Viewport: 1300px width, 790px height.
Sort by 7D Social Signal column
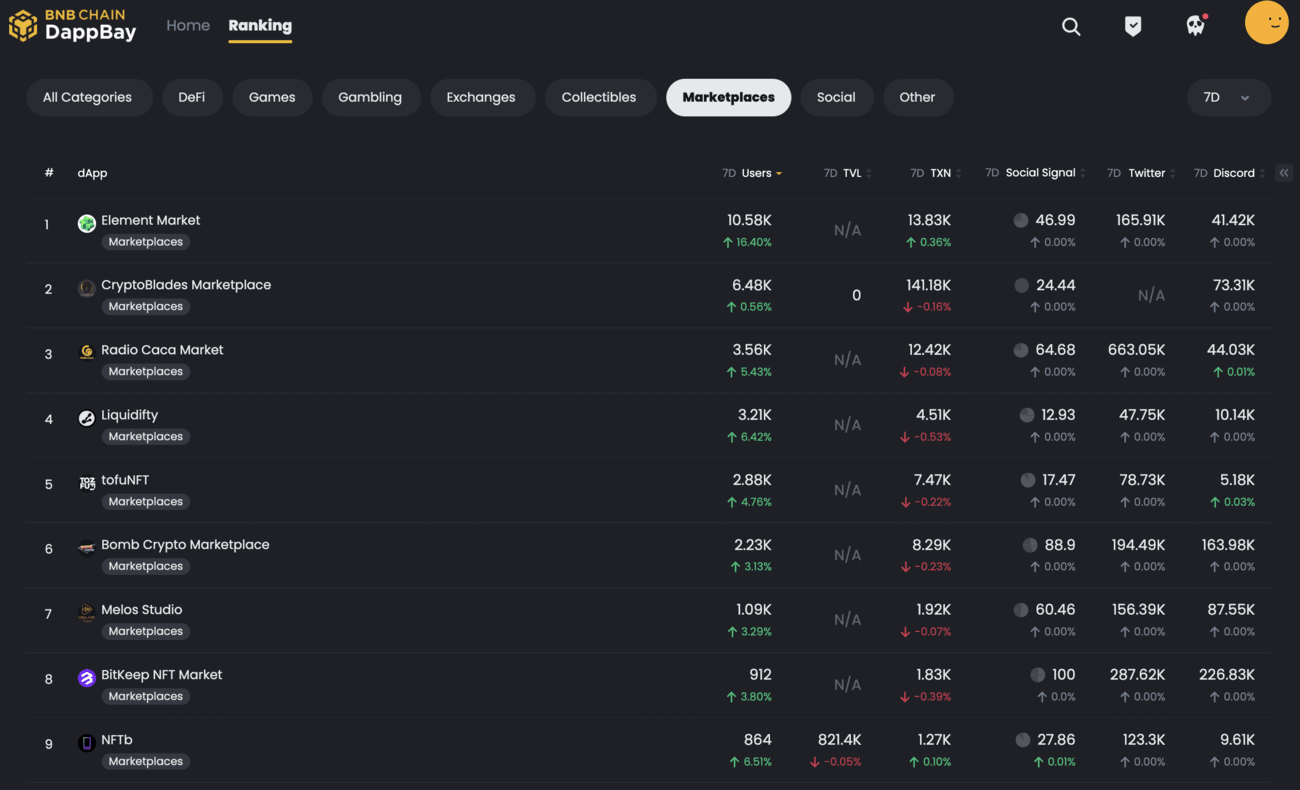[x=1035, y=173]
